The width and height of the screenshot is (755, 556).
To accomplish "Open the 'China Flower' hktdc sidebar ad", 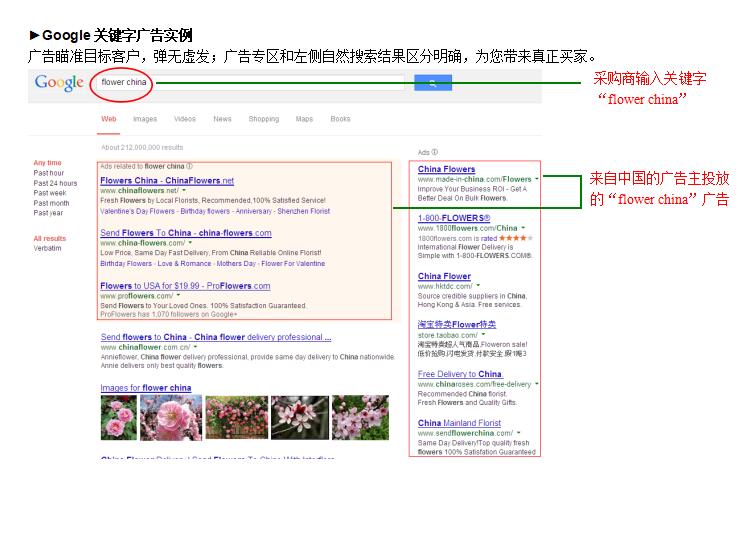I will click(x=444, y=276).
